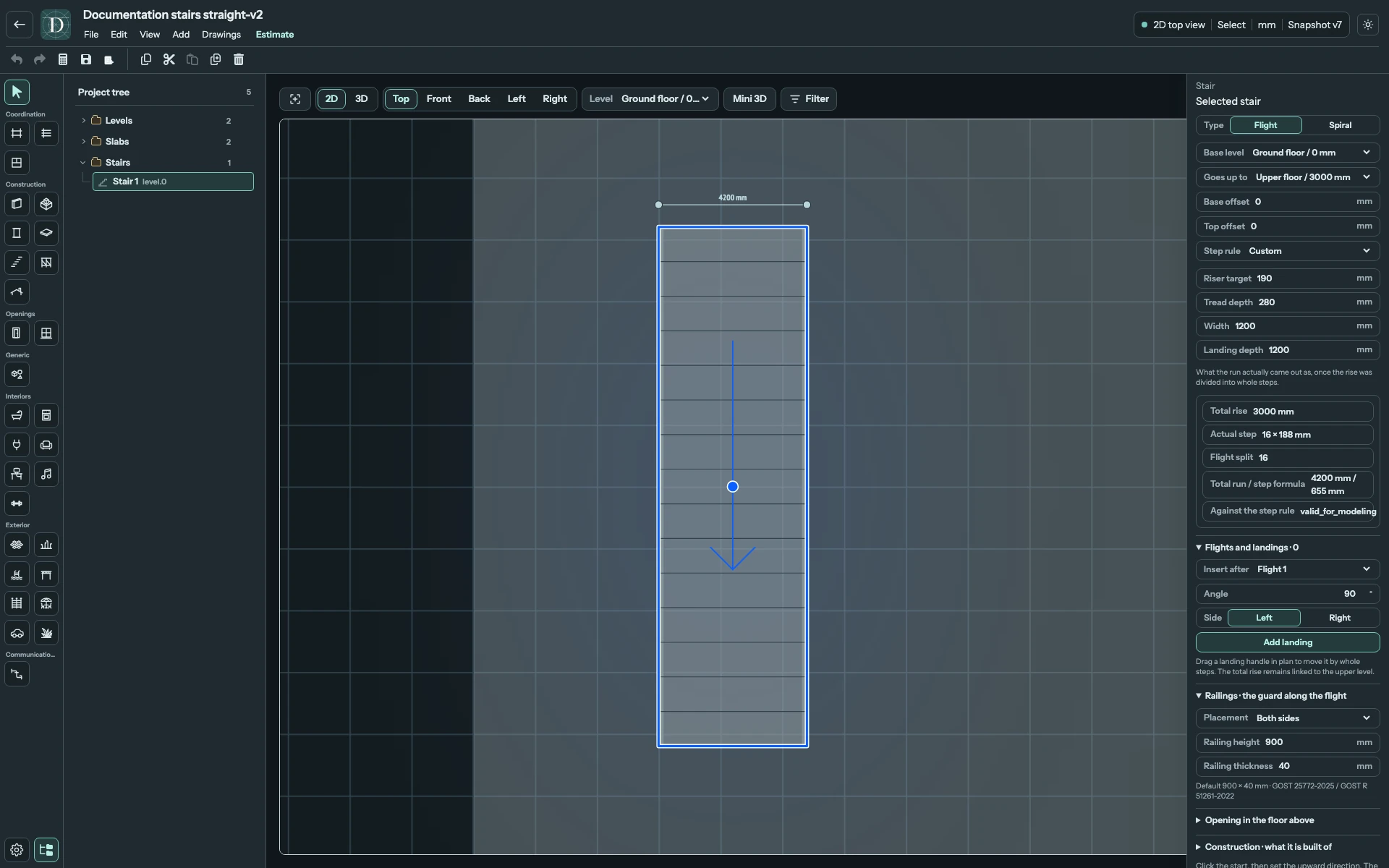
Task: Expand the Levels folder in Project tree
Action: pyautogui.click(x=83, y=121)
